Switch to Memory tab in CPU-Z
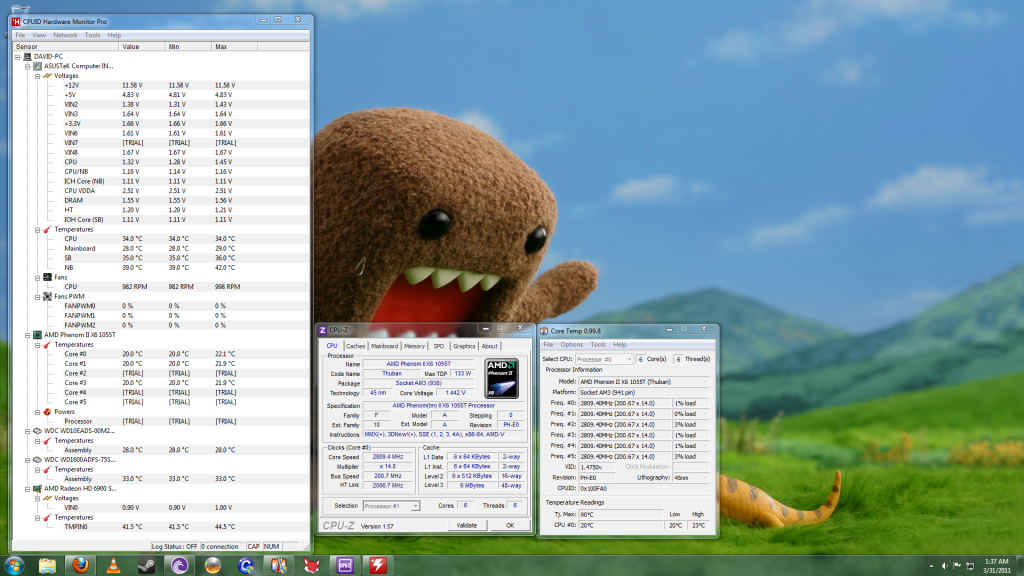The height and width of the screenshot is (576, 1024). click(414, 346)
